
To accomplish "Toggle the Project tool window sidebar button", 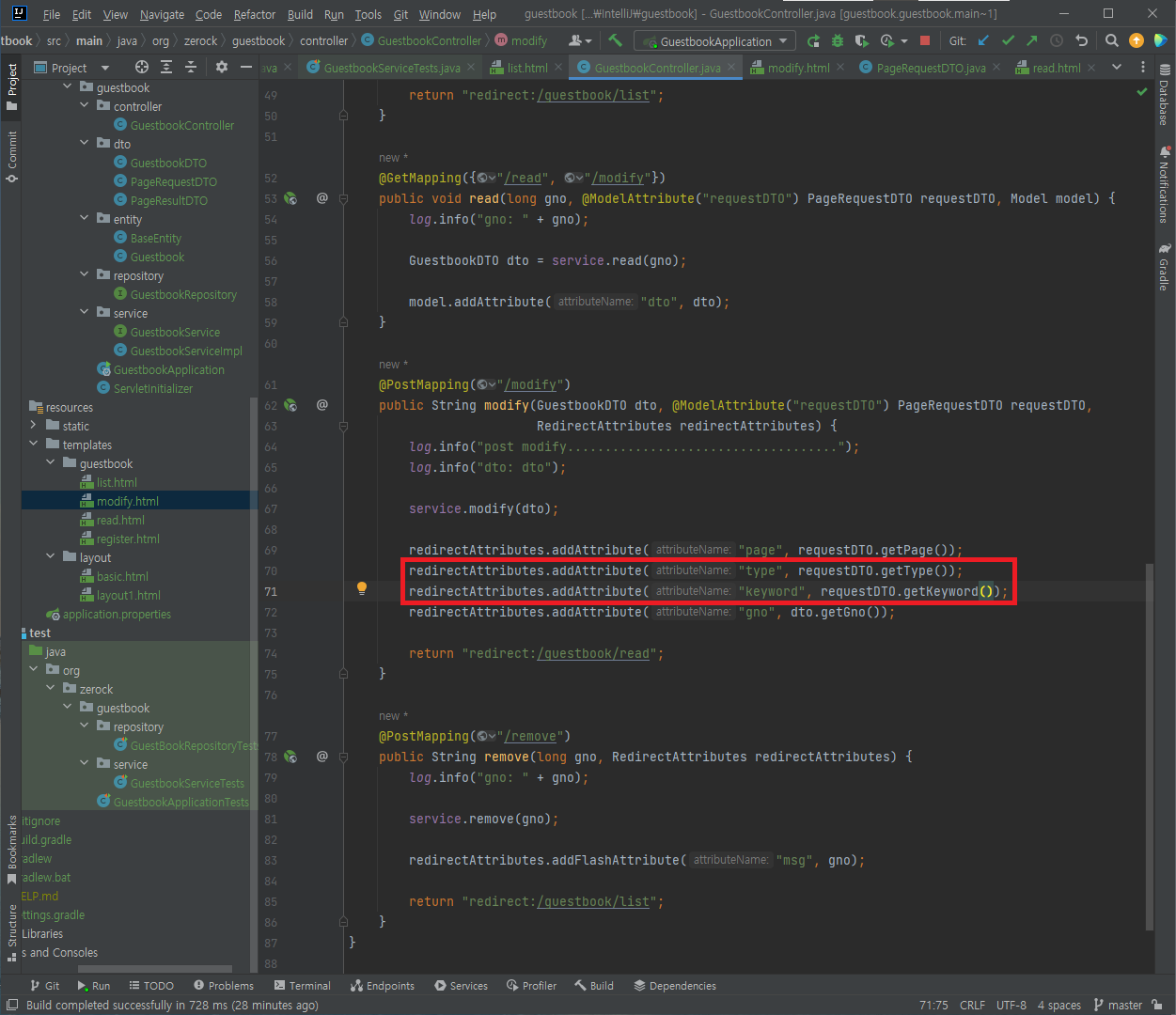I will click(12, 86).
